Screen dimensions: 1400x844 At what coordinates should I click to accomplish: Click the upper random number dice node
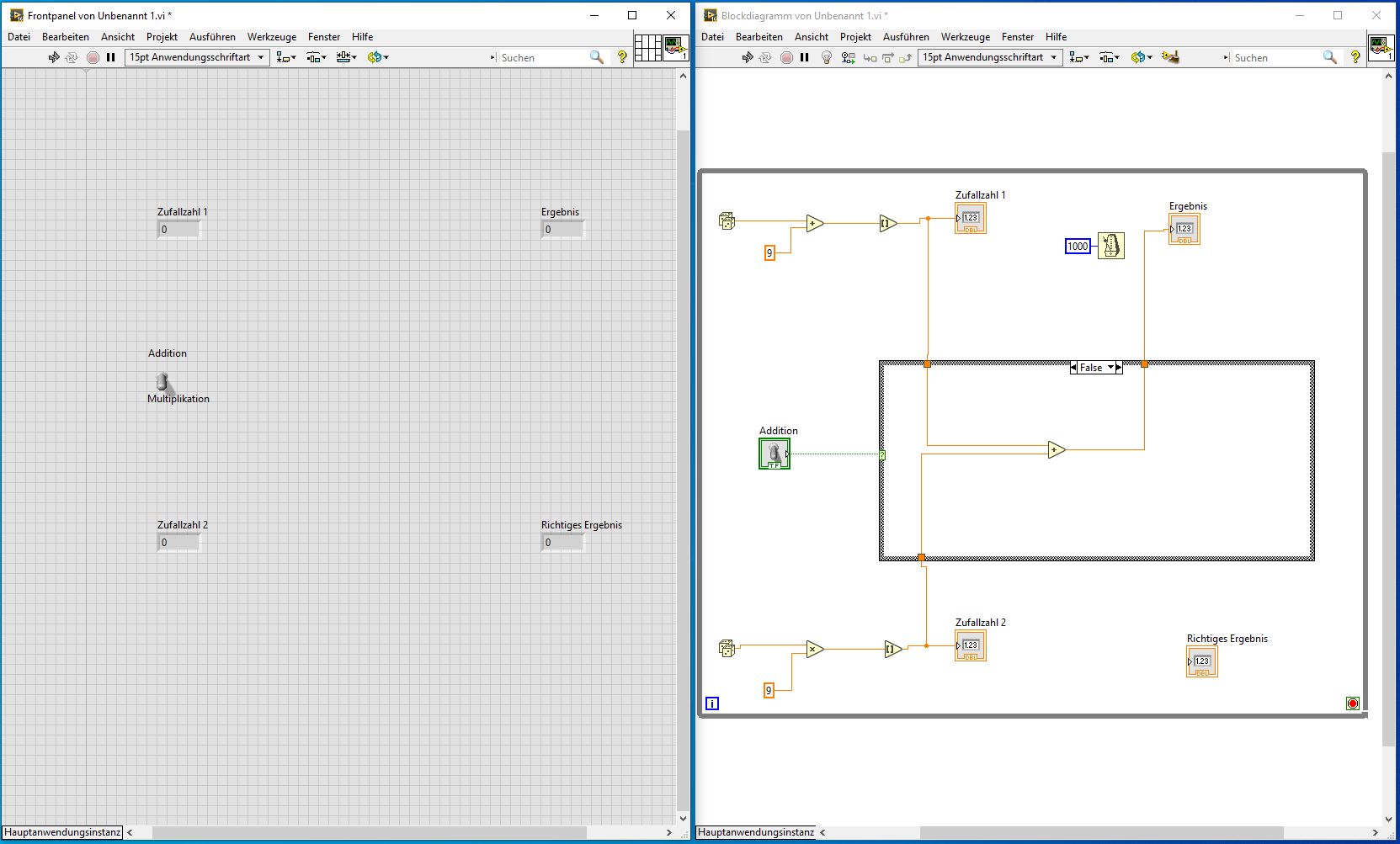click(x=727, y=221)
